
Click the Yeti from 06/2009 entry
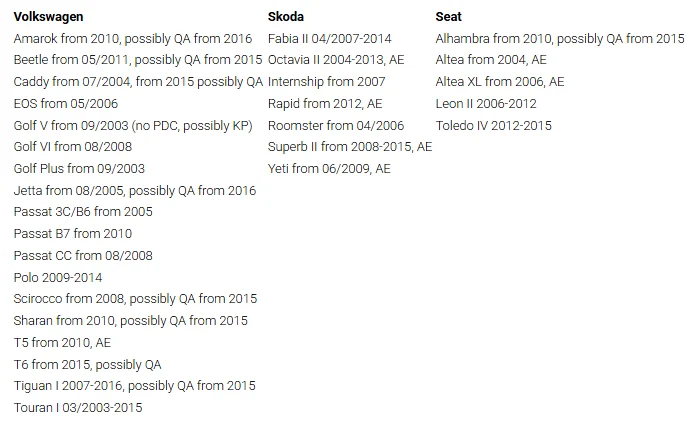click(329, 169)
